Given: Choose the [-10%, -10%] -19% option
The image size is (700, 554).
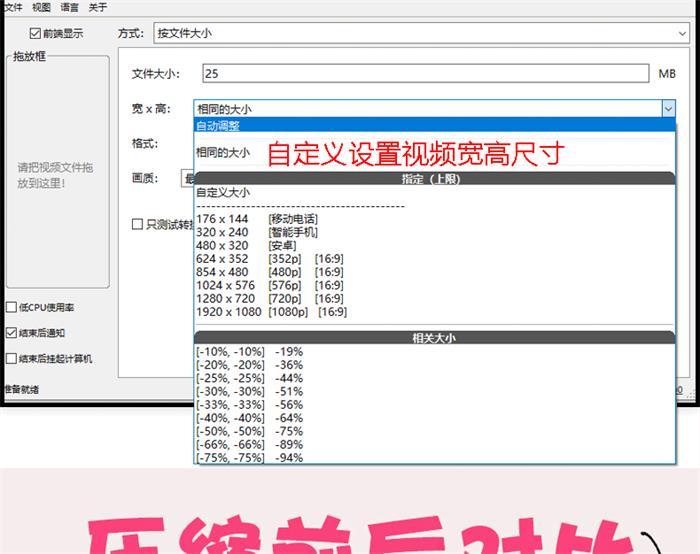Looking at the screenshot, I should pos(435,352).
